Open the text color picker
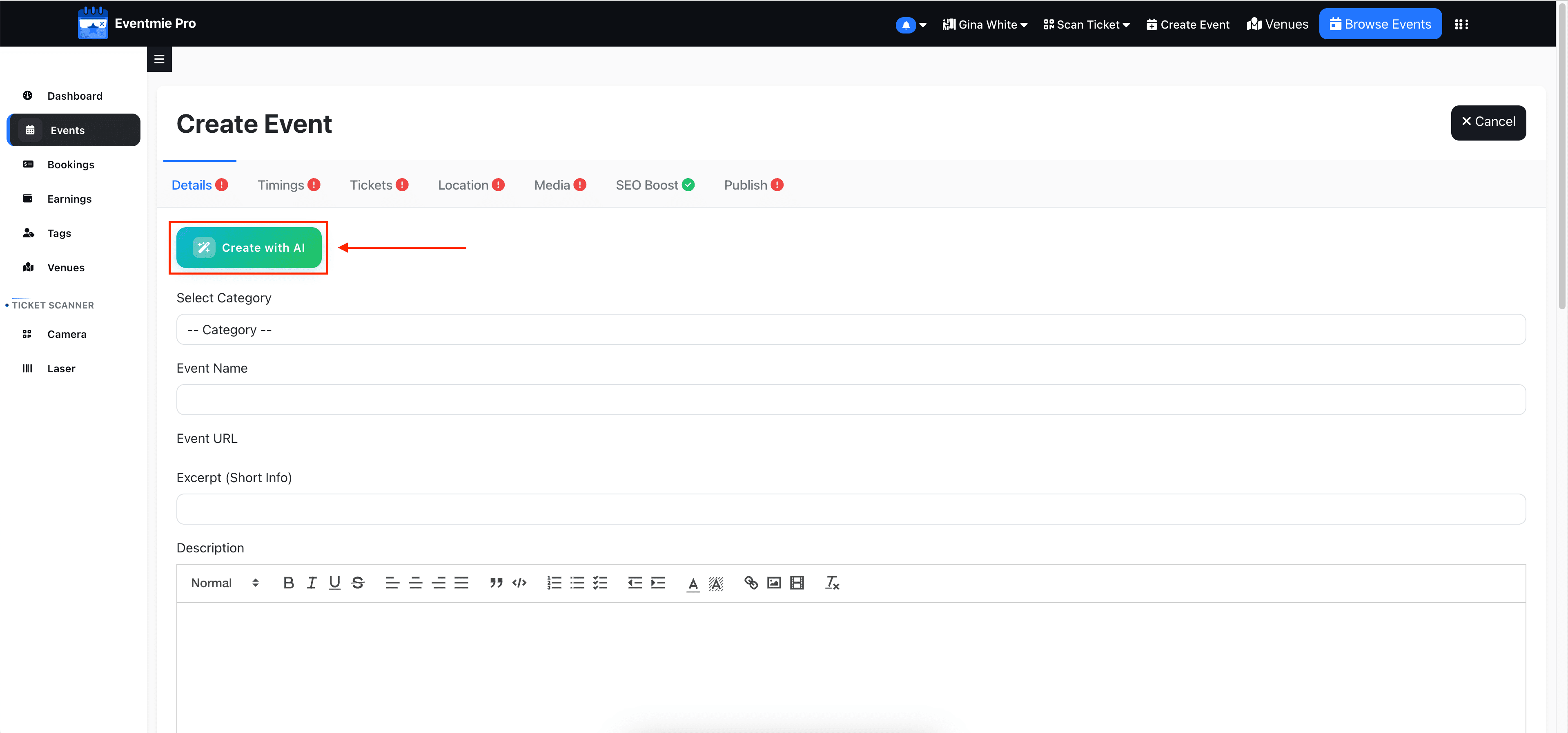 coord(693,583)
